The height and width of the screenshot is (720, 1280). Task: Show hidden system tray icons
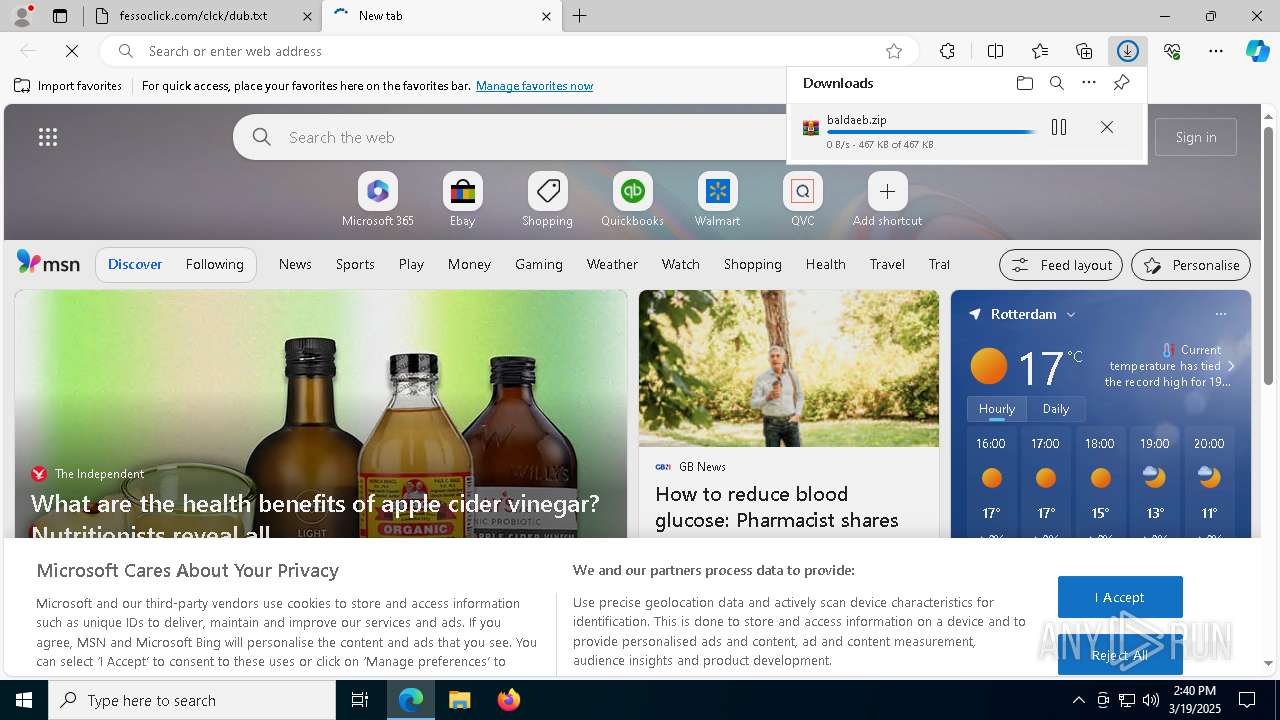pos(1078,700)
